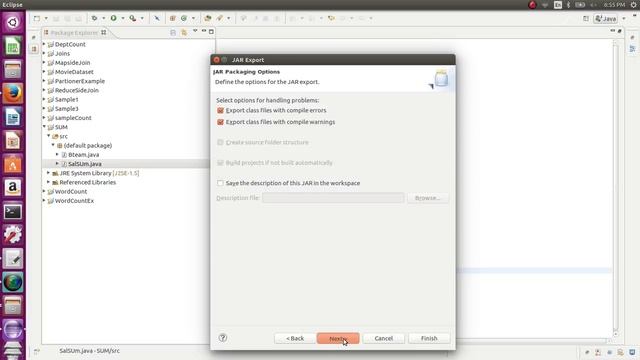The image size is (640, 360).
Task: Click the External Tools run icon
Action: point(133,18)
